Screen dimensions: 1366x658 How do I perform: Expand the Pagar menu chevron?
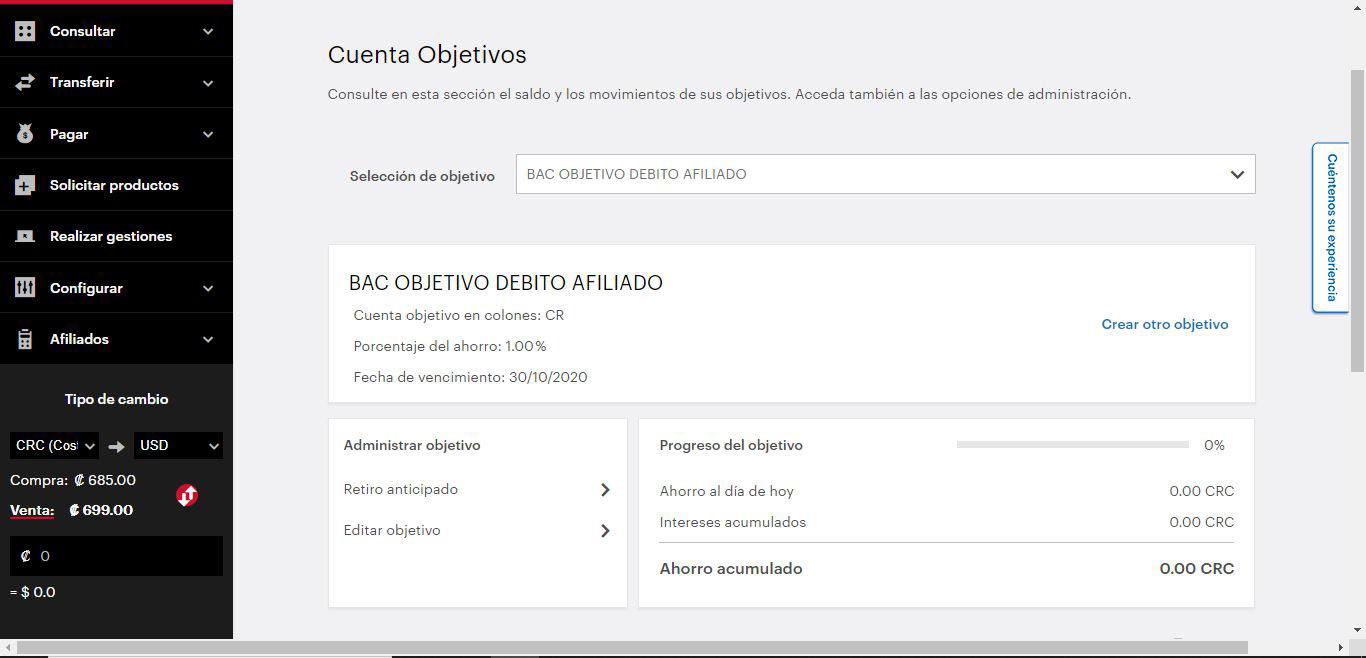[208, 134]
